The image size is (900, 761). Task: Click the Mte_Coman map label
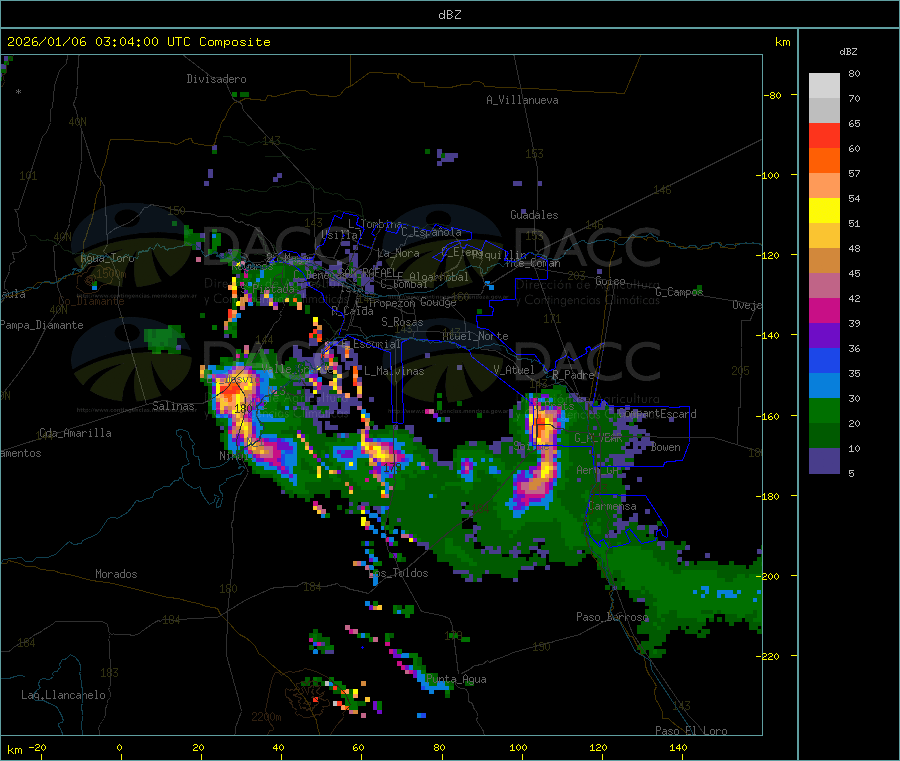point(533,263)
